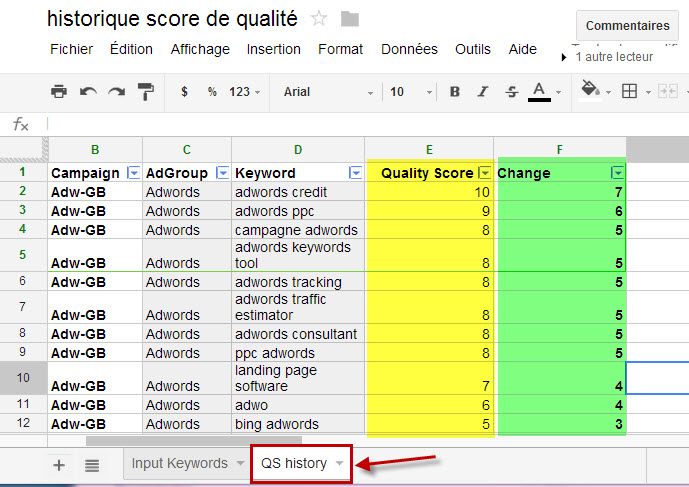Open the Outils menu

(473, 49)
